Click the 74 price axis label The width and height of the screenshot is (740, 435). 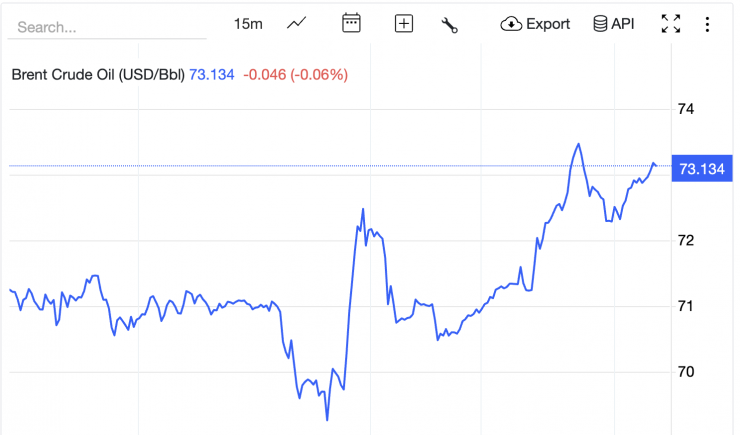click(x=687, y=109)
